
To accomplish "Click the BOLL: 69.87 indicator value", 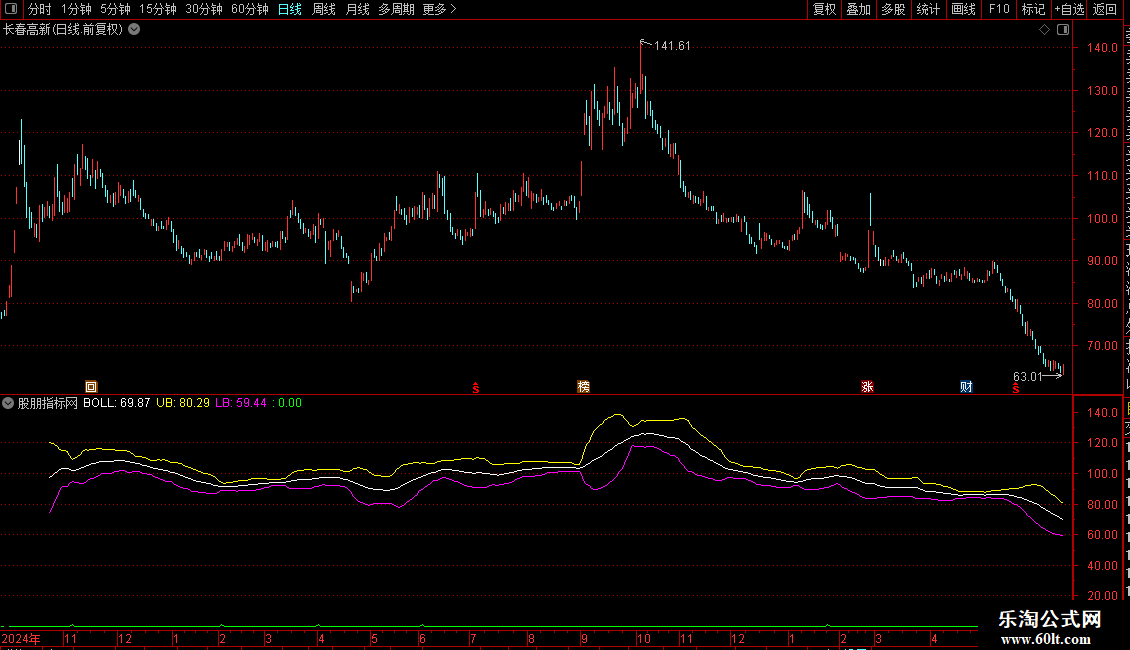I will point(117,403).
